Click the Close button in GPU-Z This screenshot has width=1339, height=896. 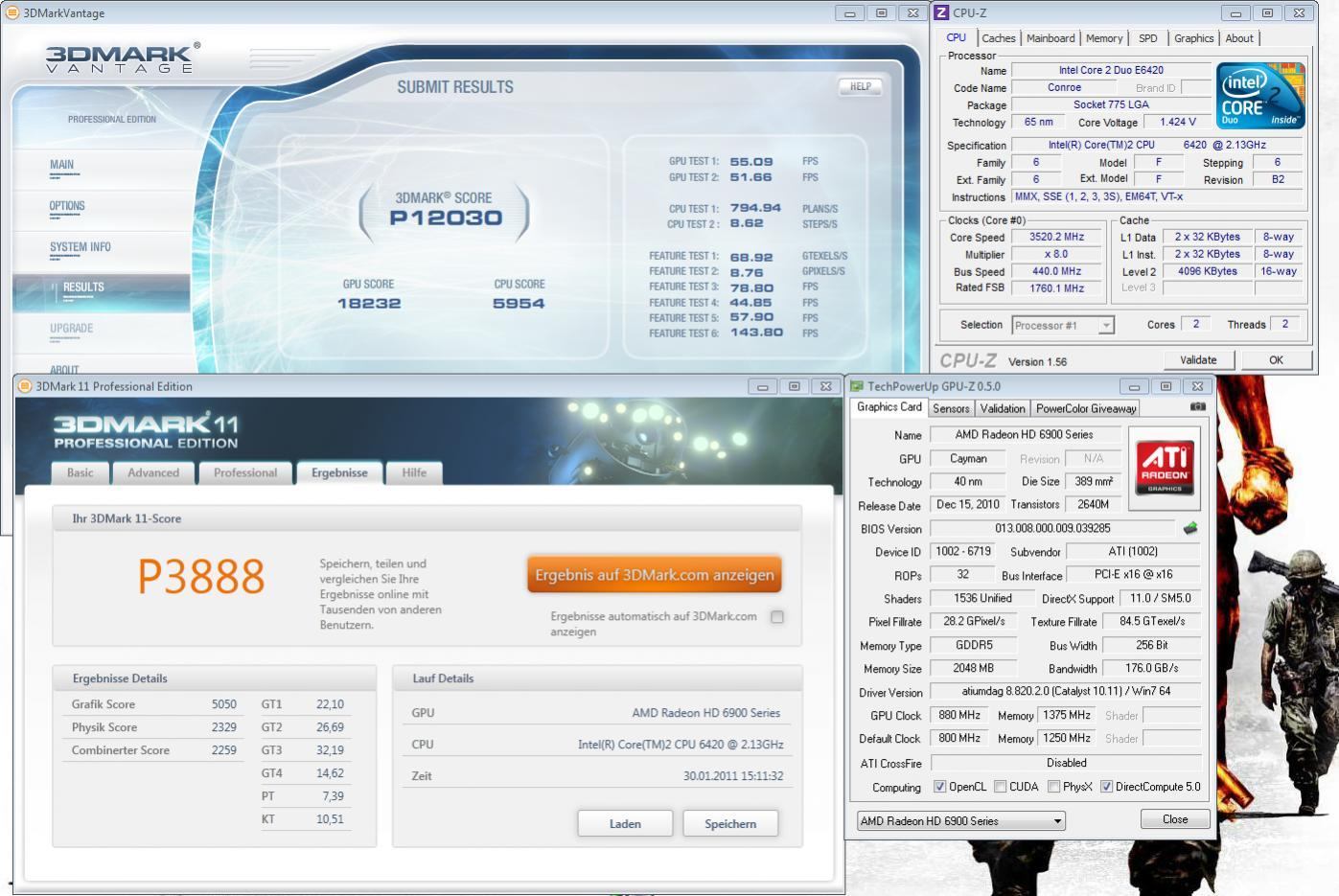(1175, 819)
